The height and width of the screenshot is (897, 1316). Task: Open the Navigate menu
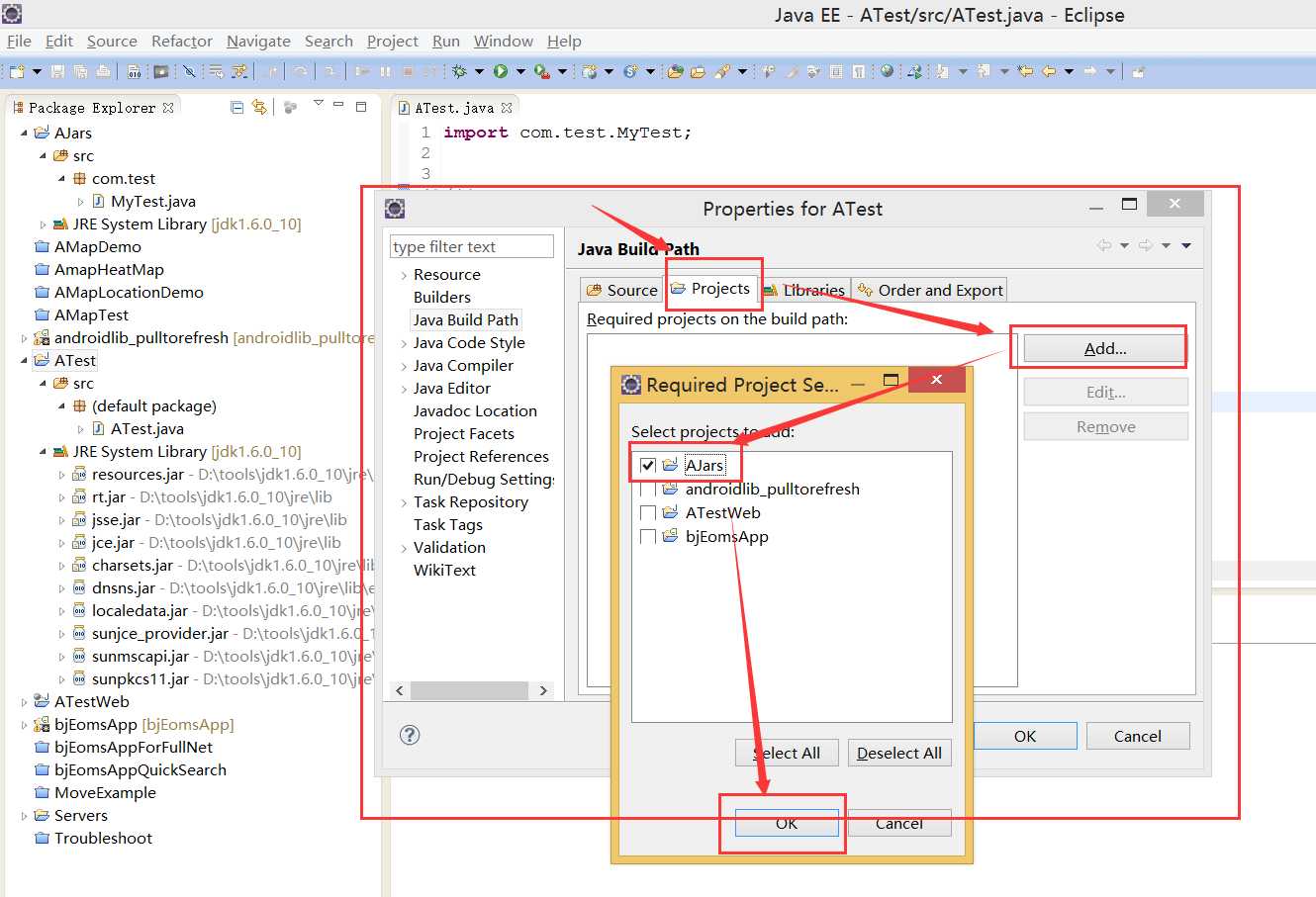pos(258,41)
